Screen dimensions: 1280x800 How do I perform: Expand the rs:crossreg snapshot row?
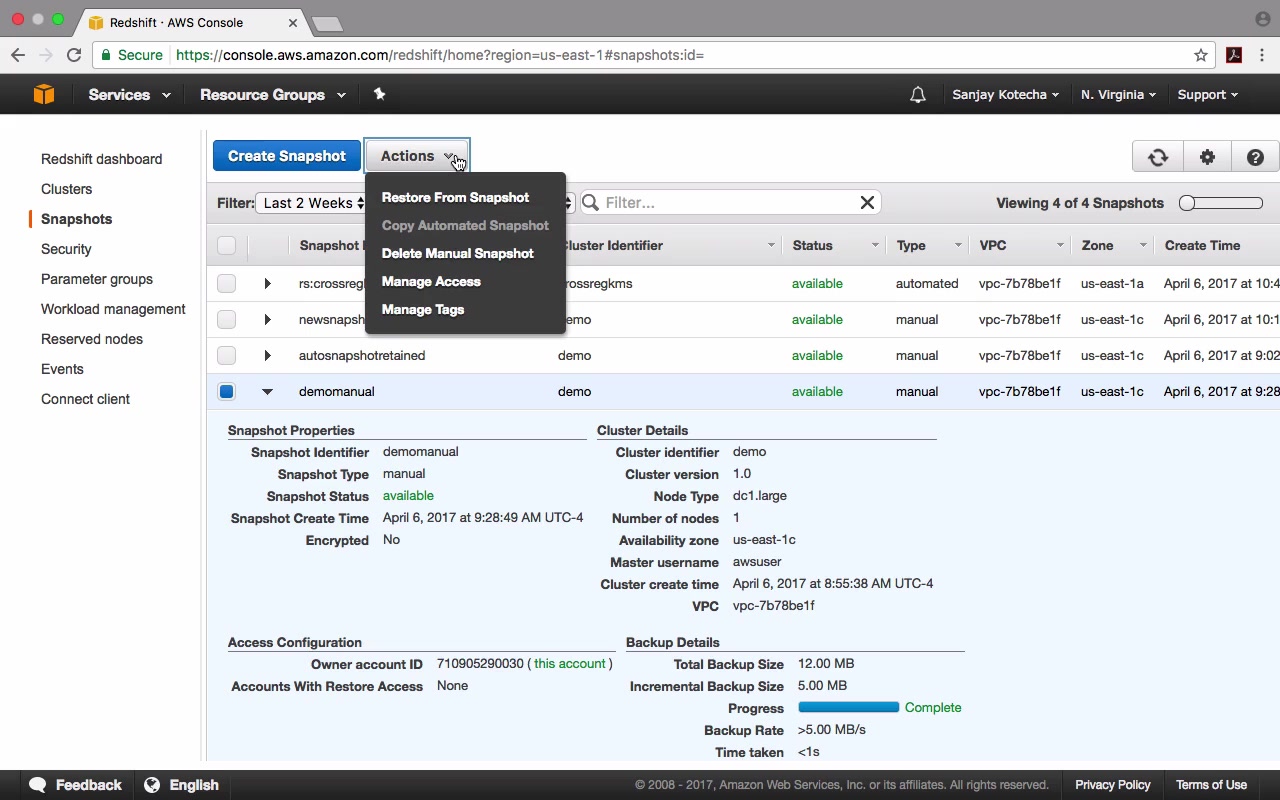(267, 283)
